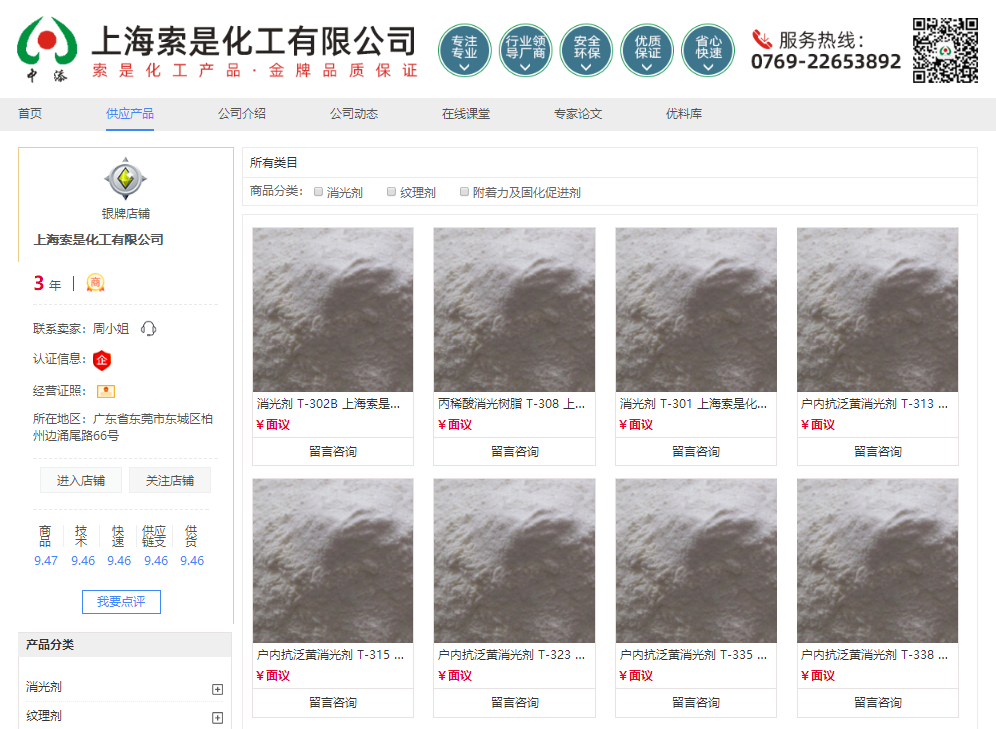
Task: Click the sidebar company name 上海索是化工有限公司
Action: pos(98,240)
